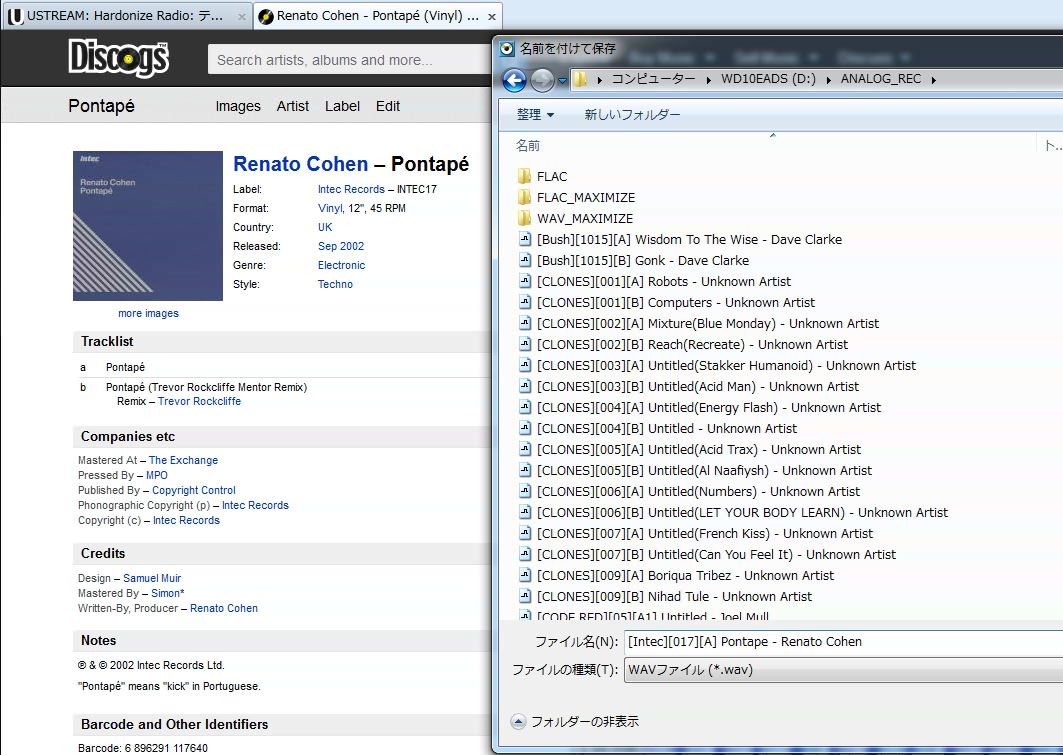The image size is (1063, 755).
Task: Open the 整理 dropdown menu
Action: pyautogui.click(x=535, y=115)
